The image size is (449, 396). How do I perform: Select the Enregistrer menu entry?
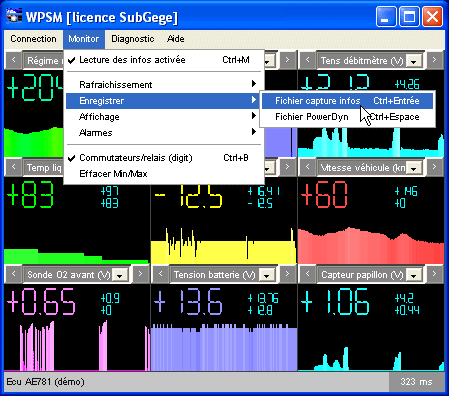(x=164, y=101)
